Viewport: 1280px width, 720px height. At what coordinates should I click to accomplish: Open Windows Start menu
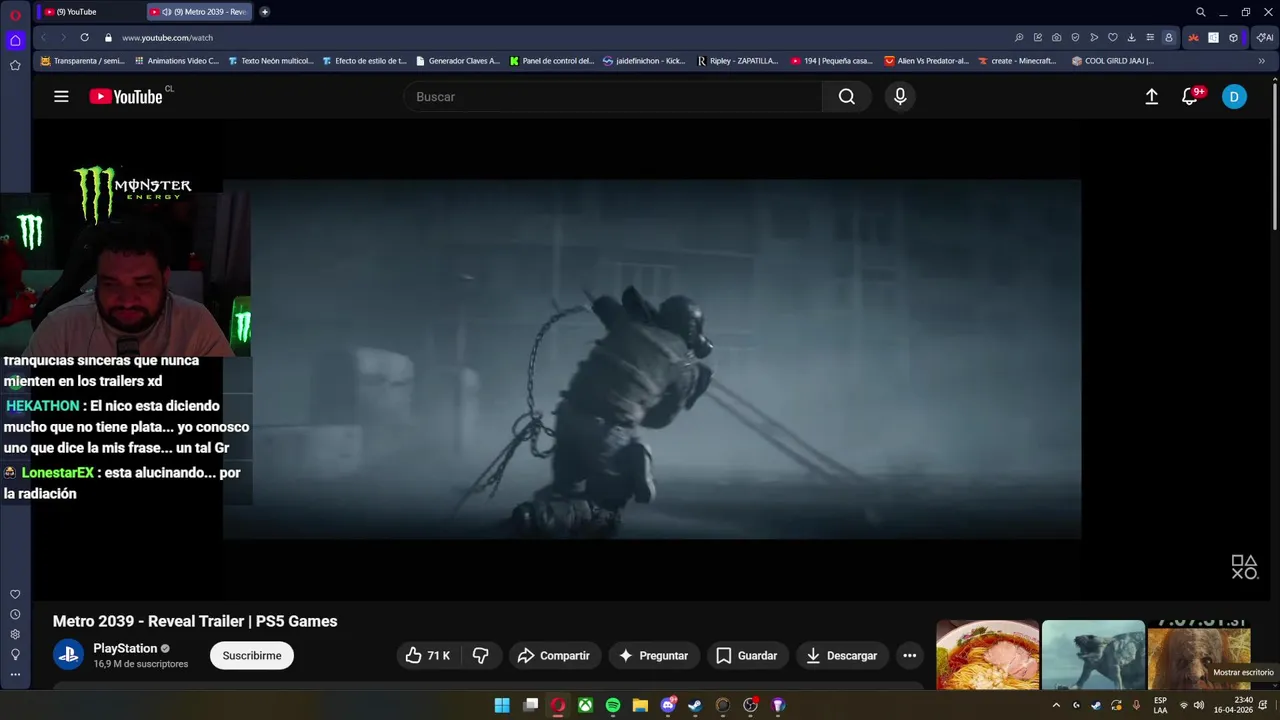pos(502,705)
